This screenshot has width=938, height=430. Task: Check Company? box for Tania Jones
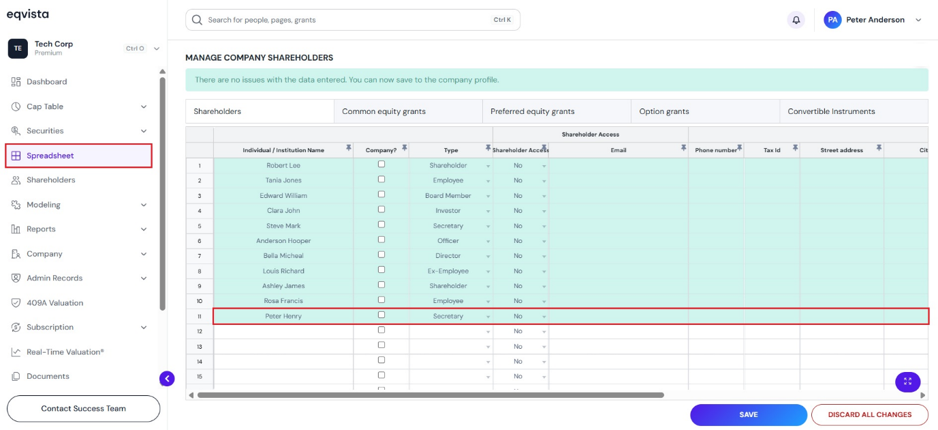382,179
